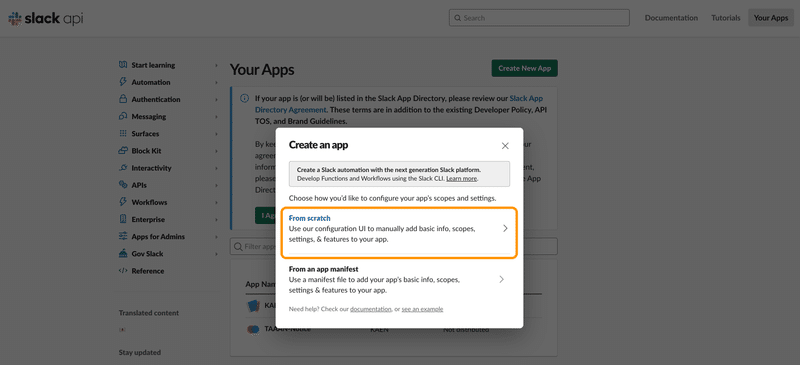The width and height of the screenshot is (800, 365).
Task: Open the see an example link
Action: (x=422, y=309)
